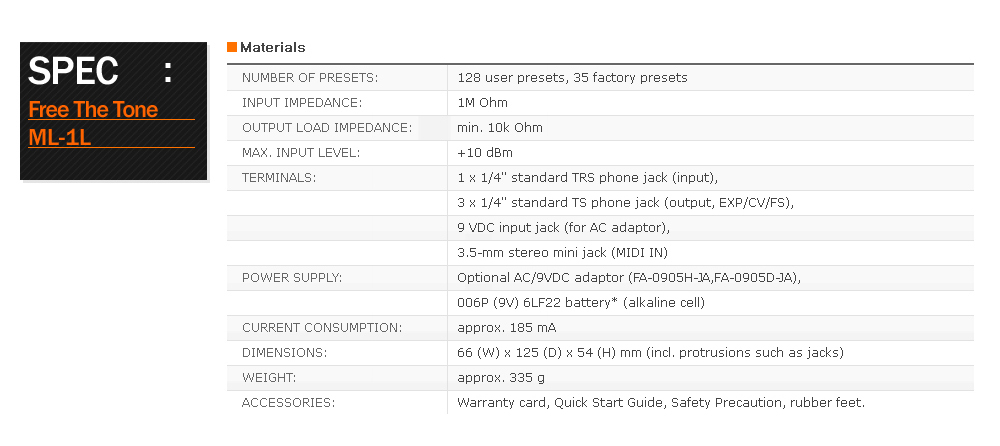Click the 1M Ohm value
The image size is (1000, 446).
[x=482, y=103]
